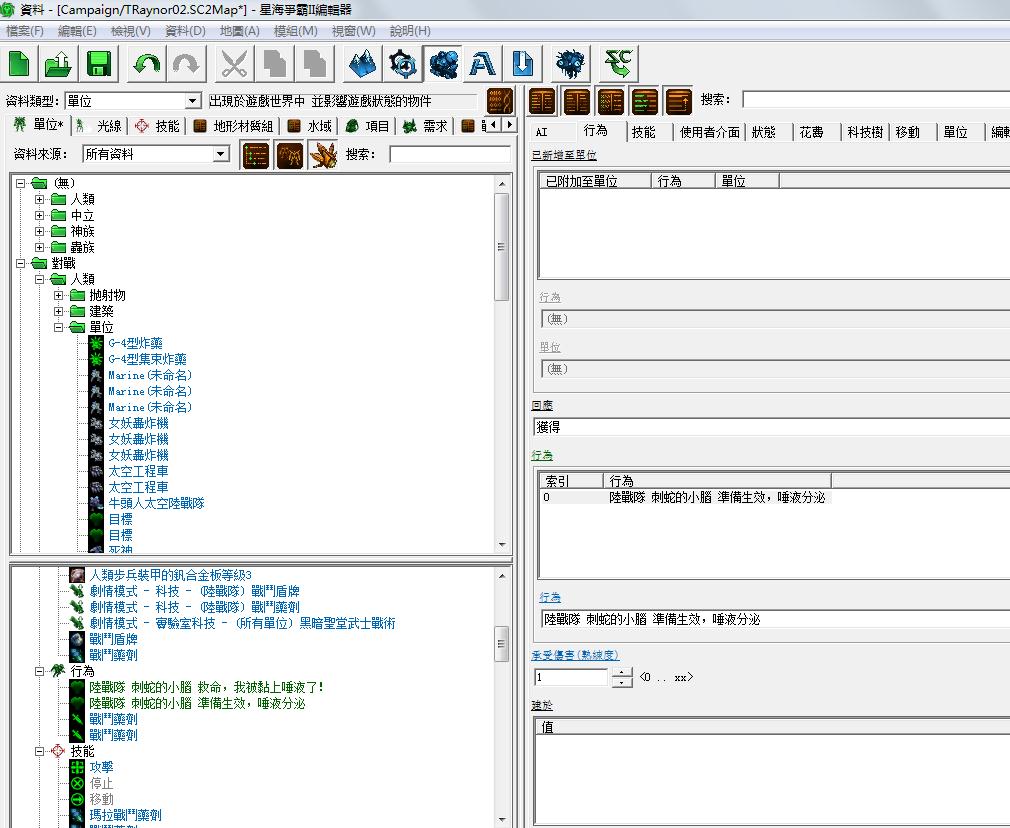Switch to the 技能 tab in right panel

coord(644,132)
